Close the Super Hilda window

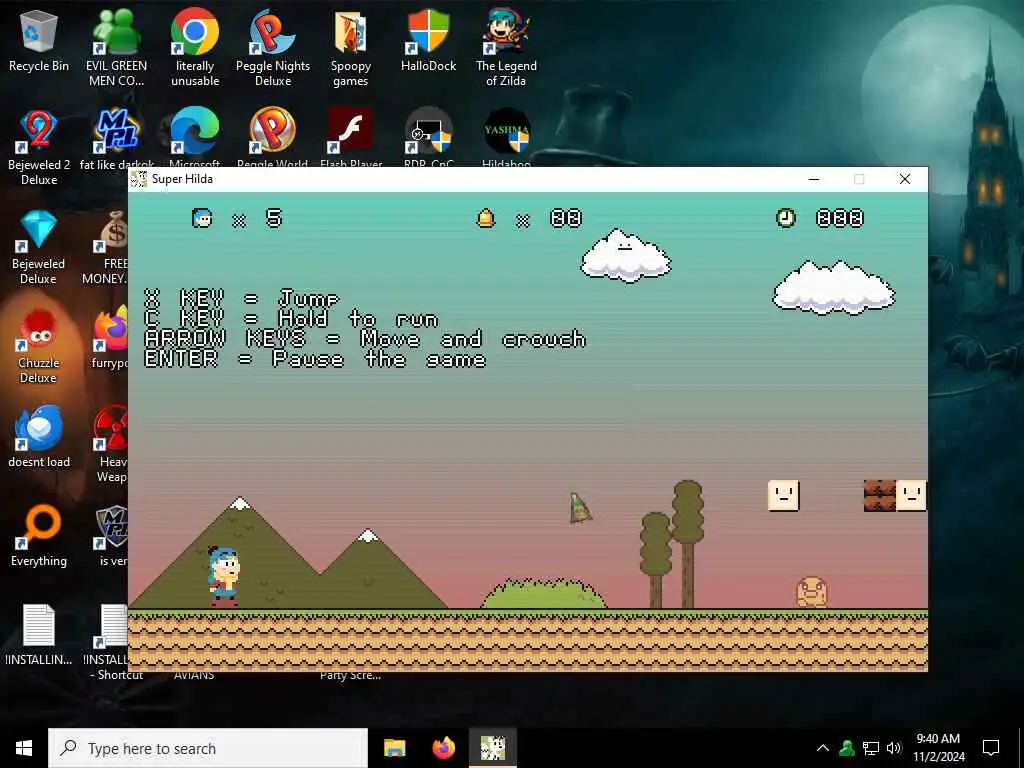[x=904, y=179]
